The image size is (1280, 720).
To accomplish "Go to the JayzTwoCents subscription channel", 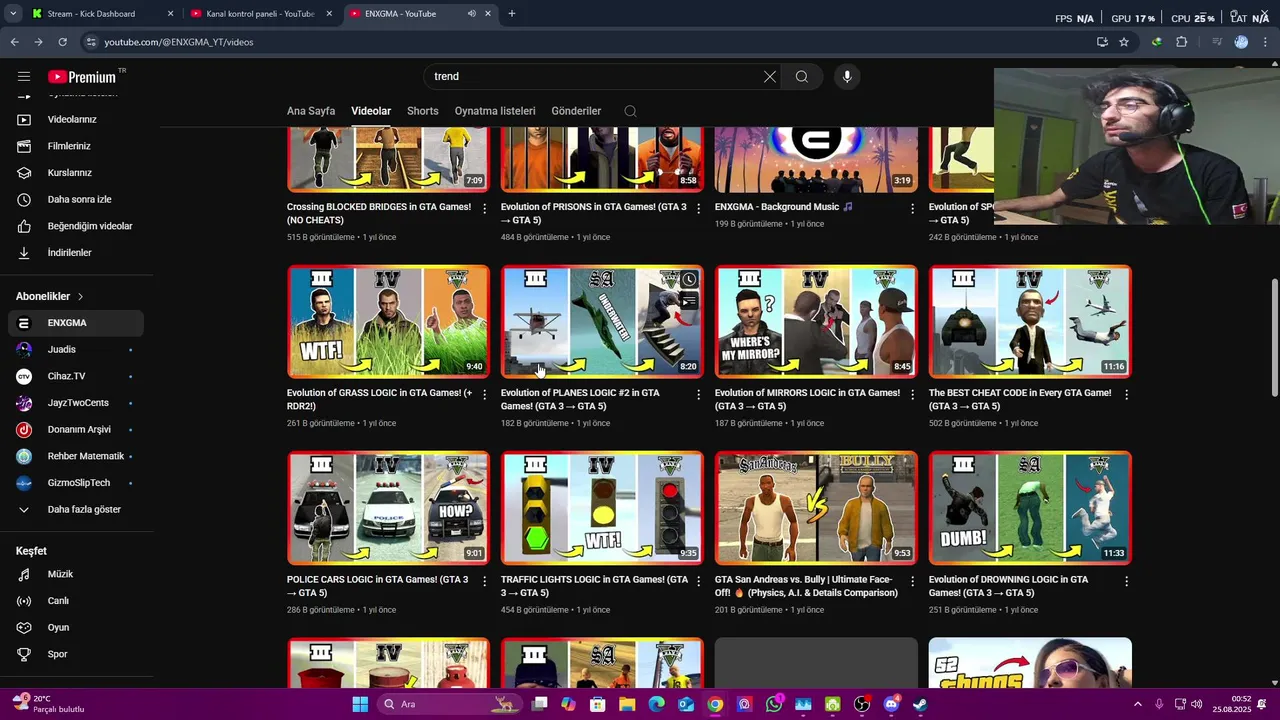I will pyautogui.click(x=76, y=403).
